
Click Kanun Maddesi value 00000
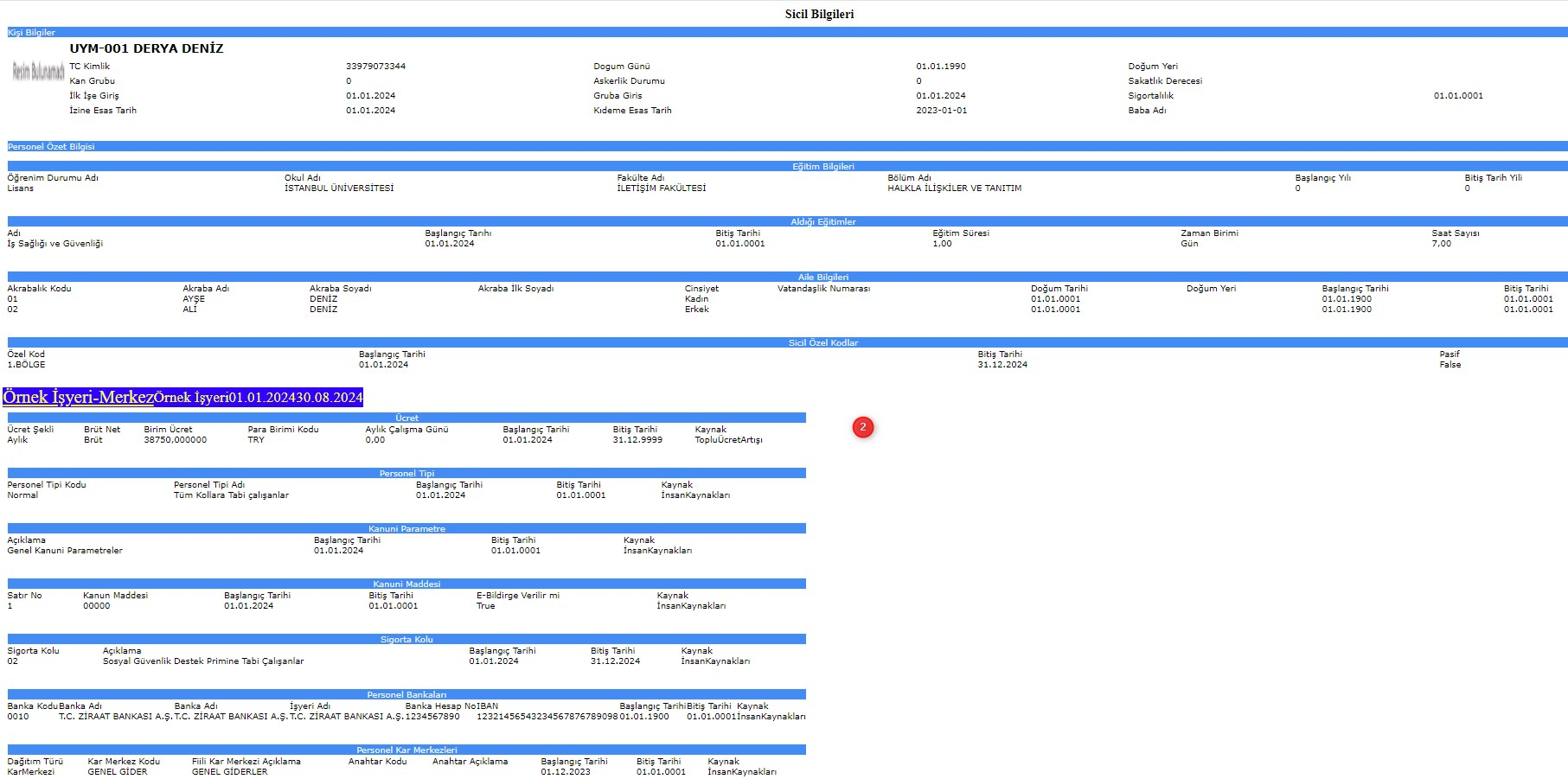coord(96,606)
